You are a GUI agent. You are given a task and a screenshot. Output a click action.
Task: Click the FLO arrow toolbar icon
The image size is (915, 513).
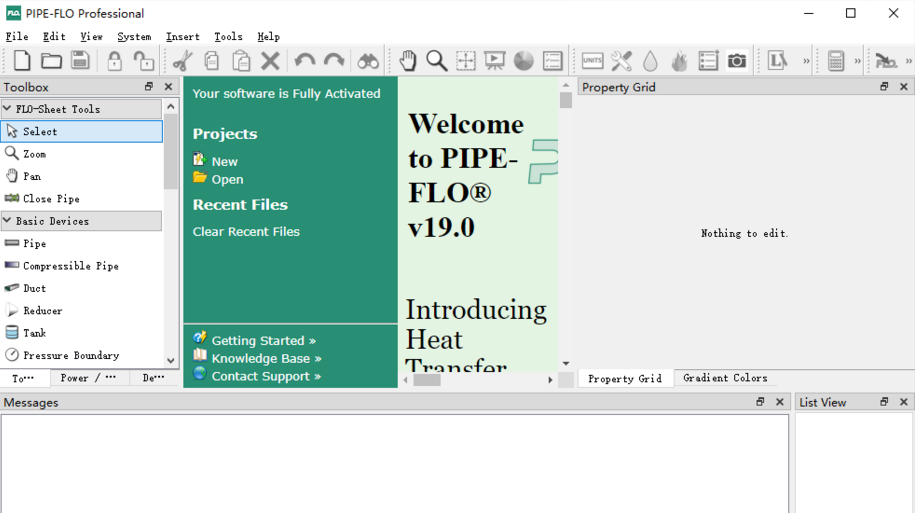point(886,60)
